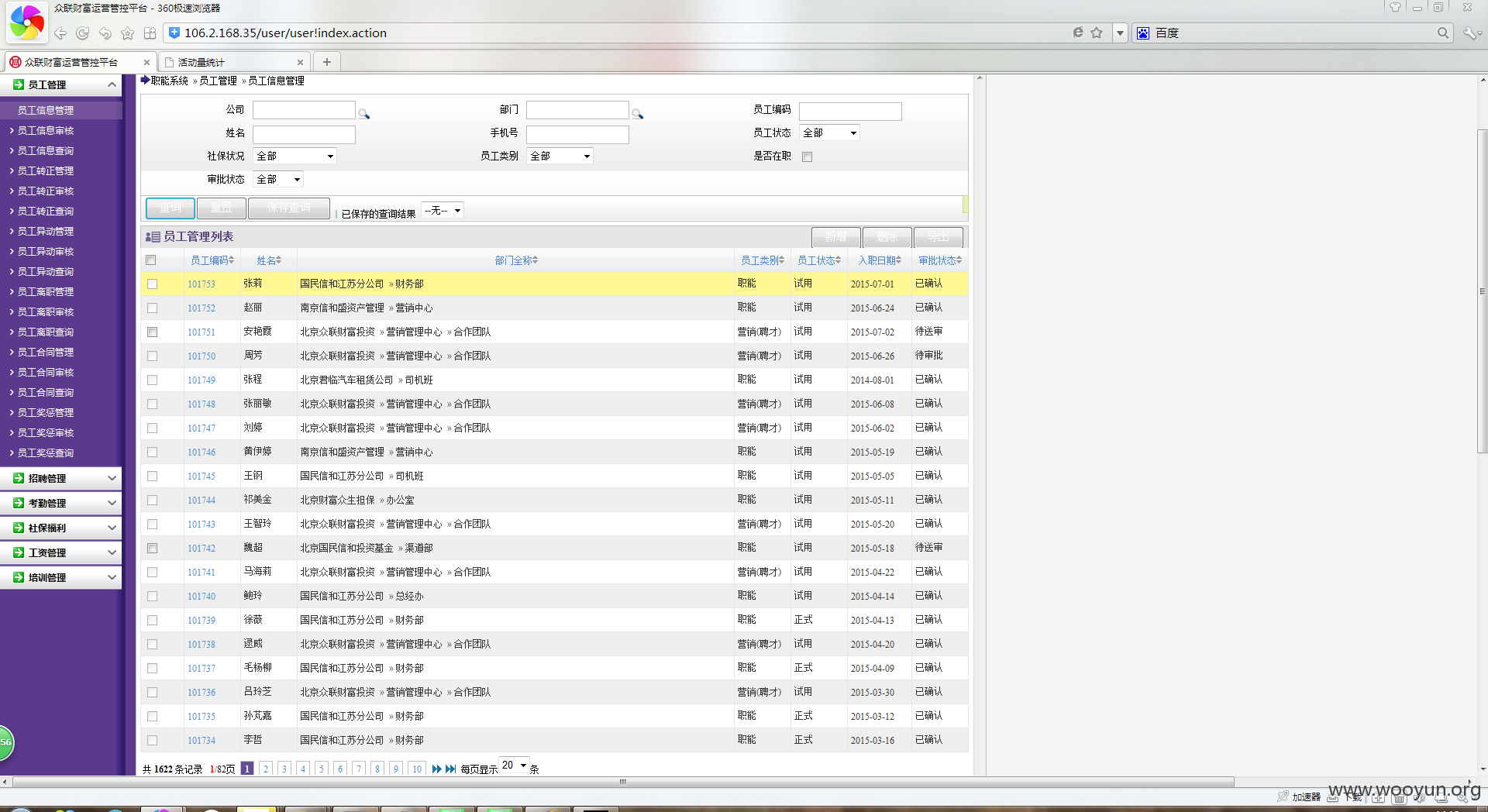Open the 员工类别 dropdown

(x=560, y=157)
